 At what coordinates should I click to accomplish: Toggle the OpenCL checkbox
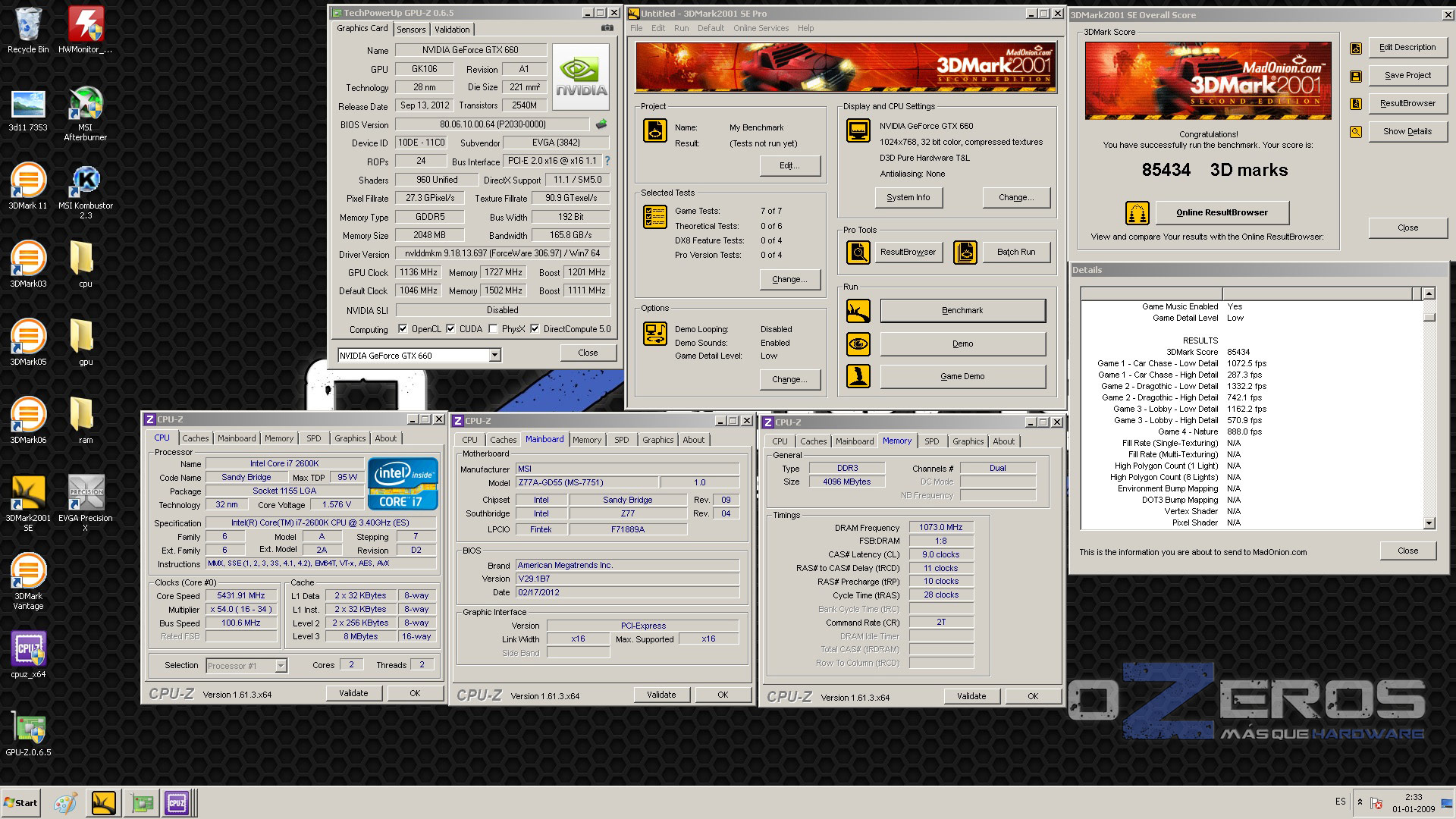pyautogui.click(x=403, y=329)
